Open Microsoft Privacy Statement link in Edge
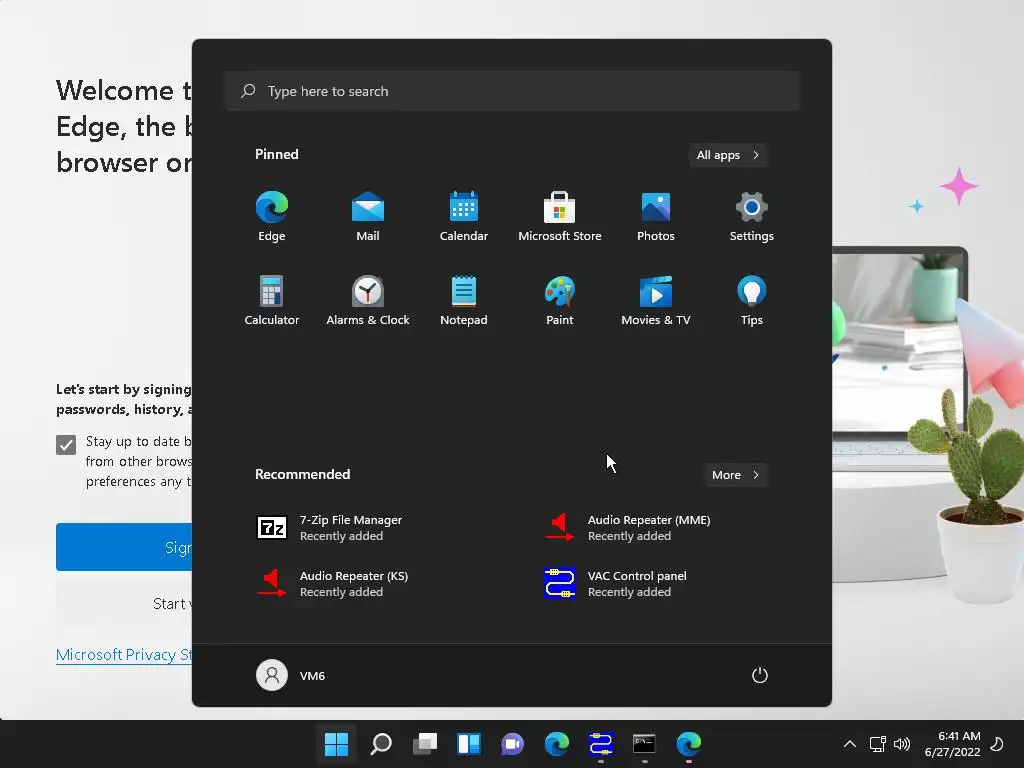 124,654
